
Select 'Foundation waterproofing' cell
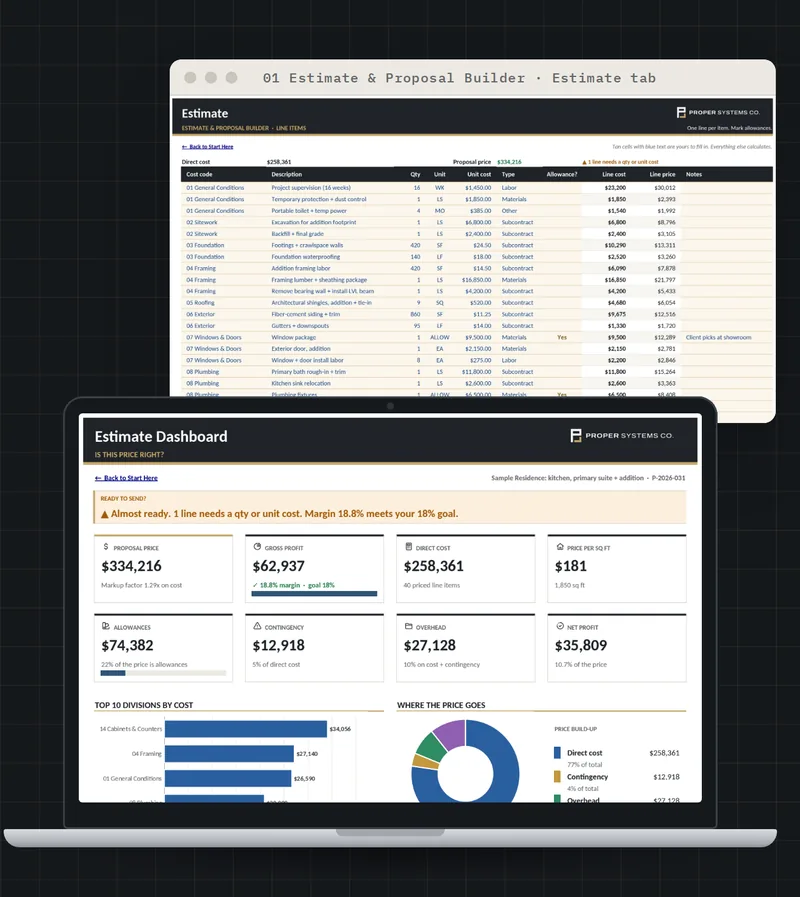click(306, 257)
